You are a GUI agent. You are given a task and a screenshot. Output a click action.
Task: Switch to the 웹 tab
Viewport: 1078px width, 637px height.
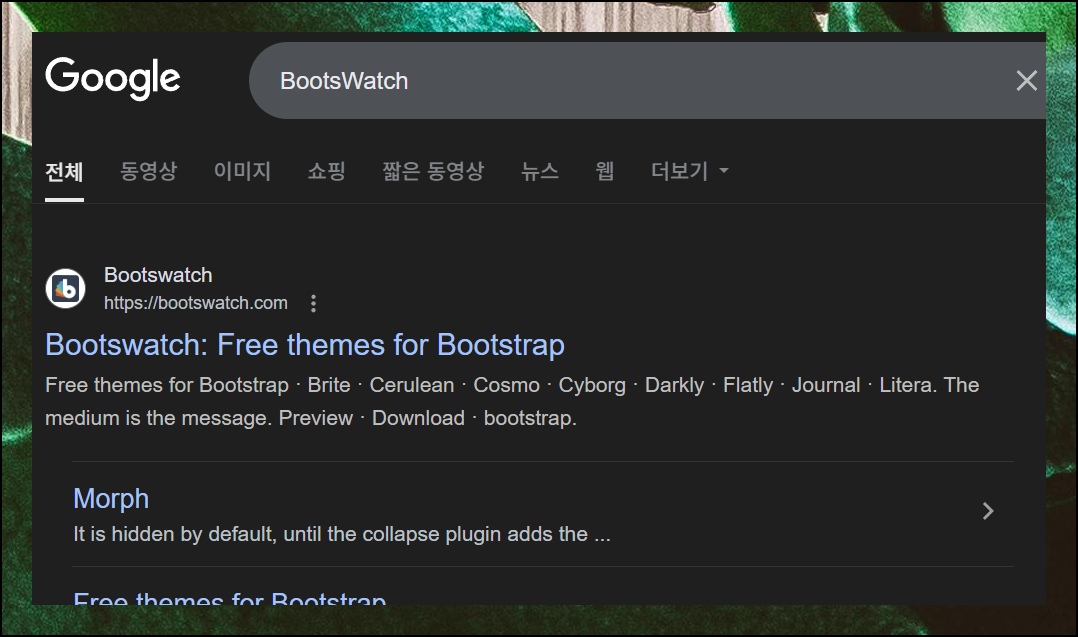tap(605, 170)
